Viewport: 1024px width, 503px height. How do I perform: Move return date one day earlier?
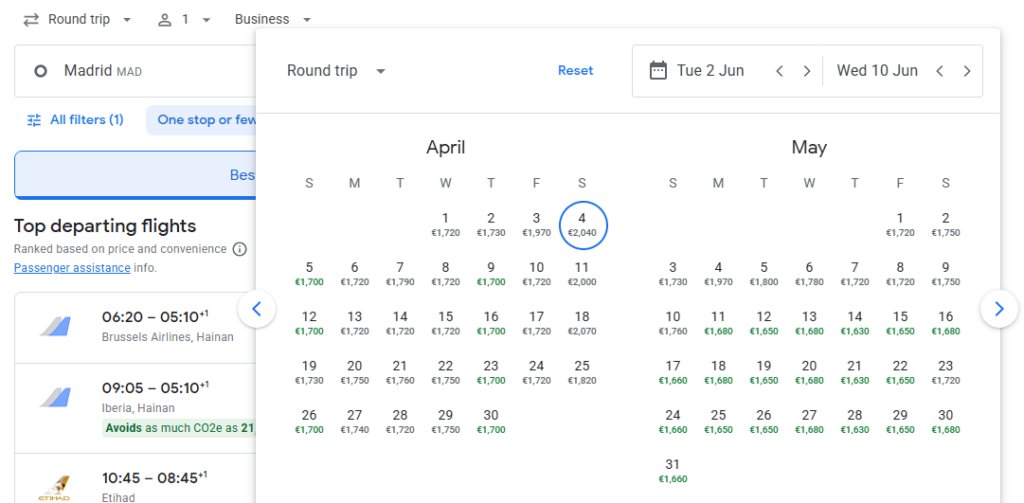coord(939,71)
